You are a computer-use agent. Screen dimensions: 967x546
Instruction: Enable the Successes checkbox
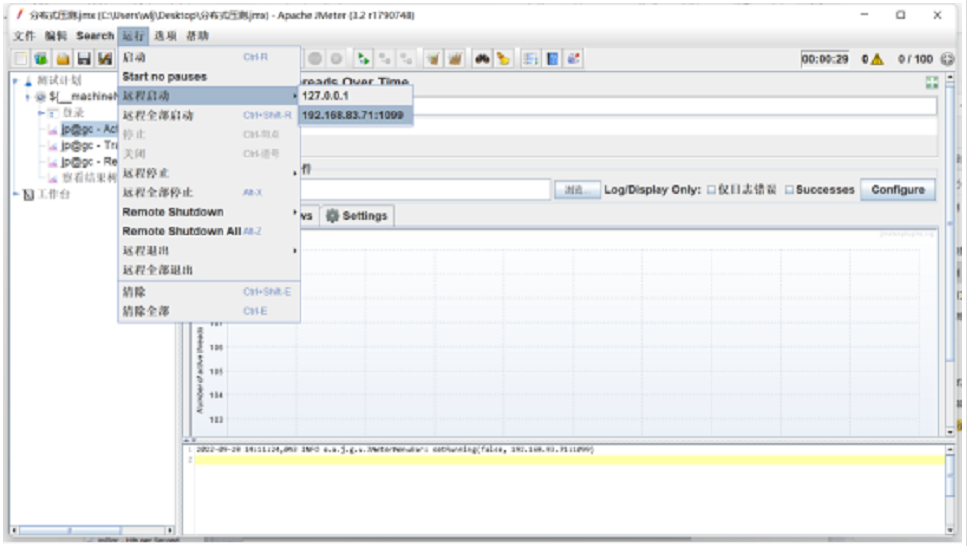tap(789, 190)
